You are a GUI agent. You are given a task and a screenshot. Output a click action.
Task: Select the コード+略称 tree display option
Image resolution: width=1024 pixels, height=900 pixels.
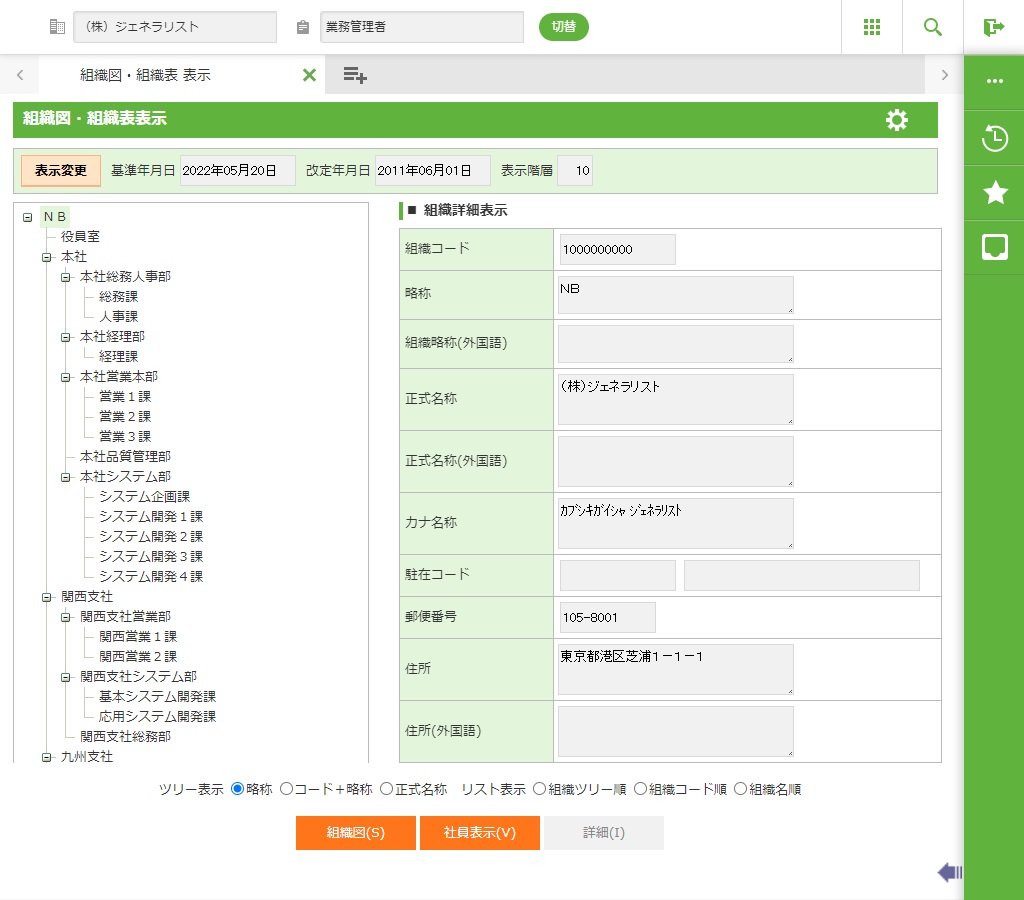coord(287,789)
